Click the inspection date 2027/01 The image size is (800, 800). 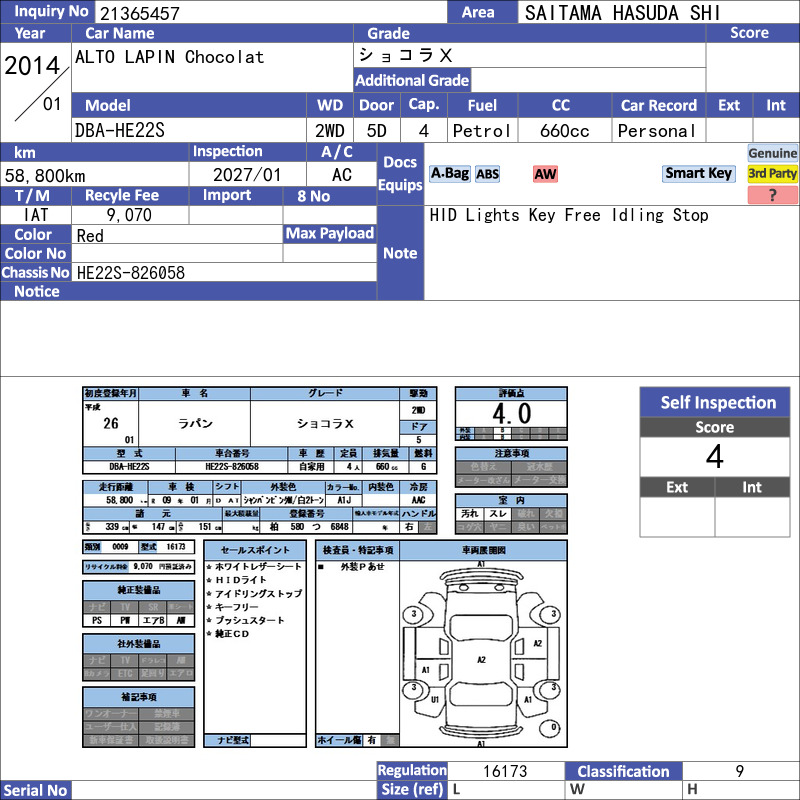(x=247, y=175)
